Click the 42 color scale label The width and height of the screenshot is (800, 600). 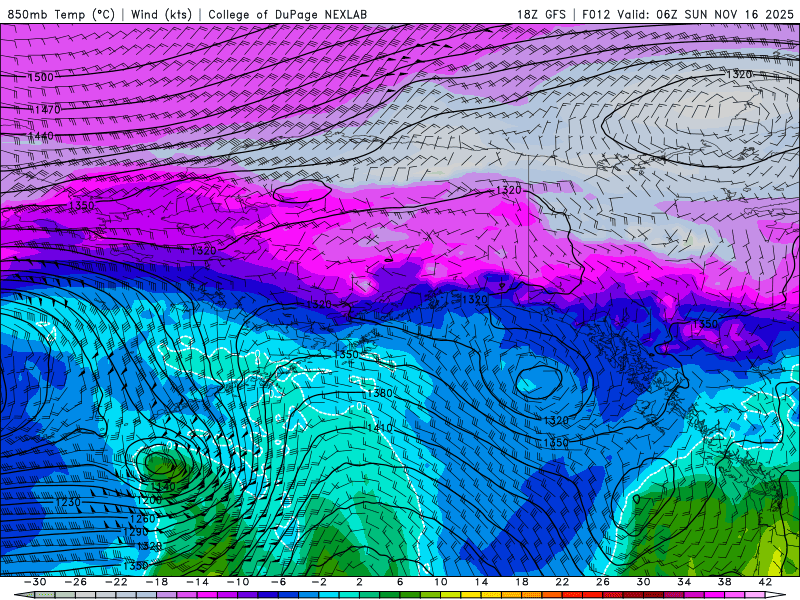(x=764, y=582)
